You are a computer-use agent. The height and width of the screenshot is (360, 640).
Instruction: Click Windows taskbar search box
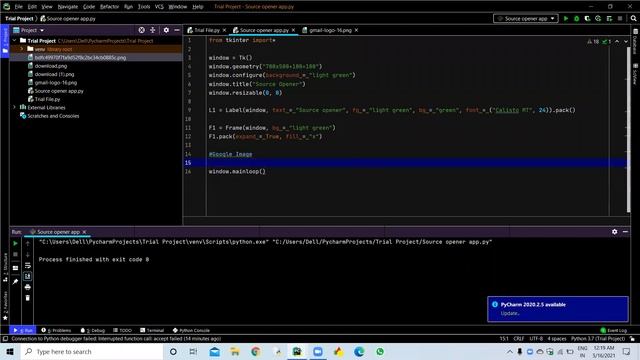[92, 351]
